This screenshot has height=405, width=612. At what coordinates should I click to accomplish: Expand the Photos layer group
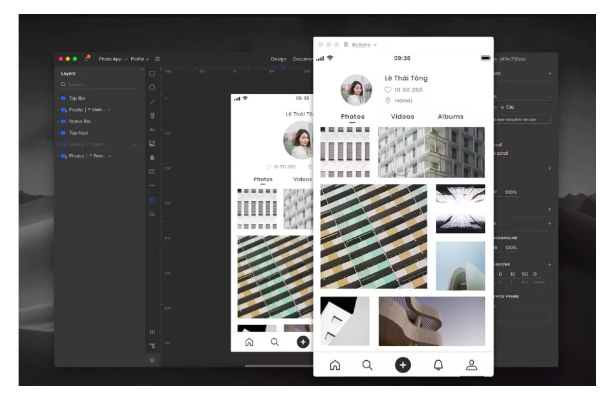[59, 156]
